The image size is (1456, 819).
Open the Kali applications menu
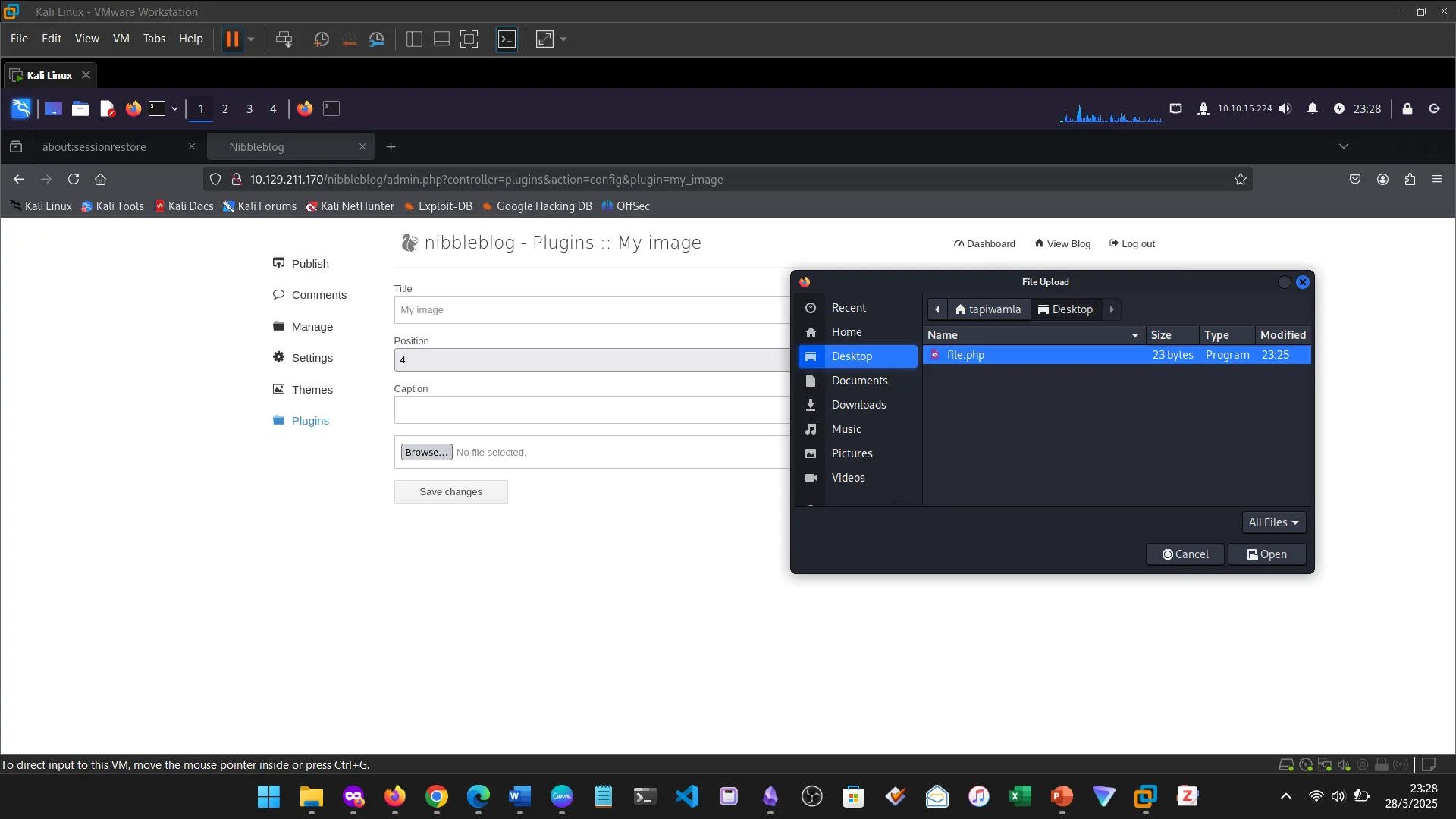[x=20, y=108]
